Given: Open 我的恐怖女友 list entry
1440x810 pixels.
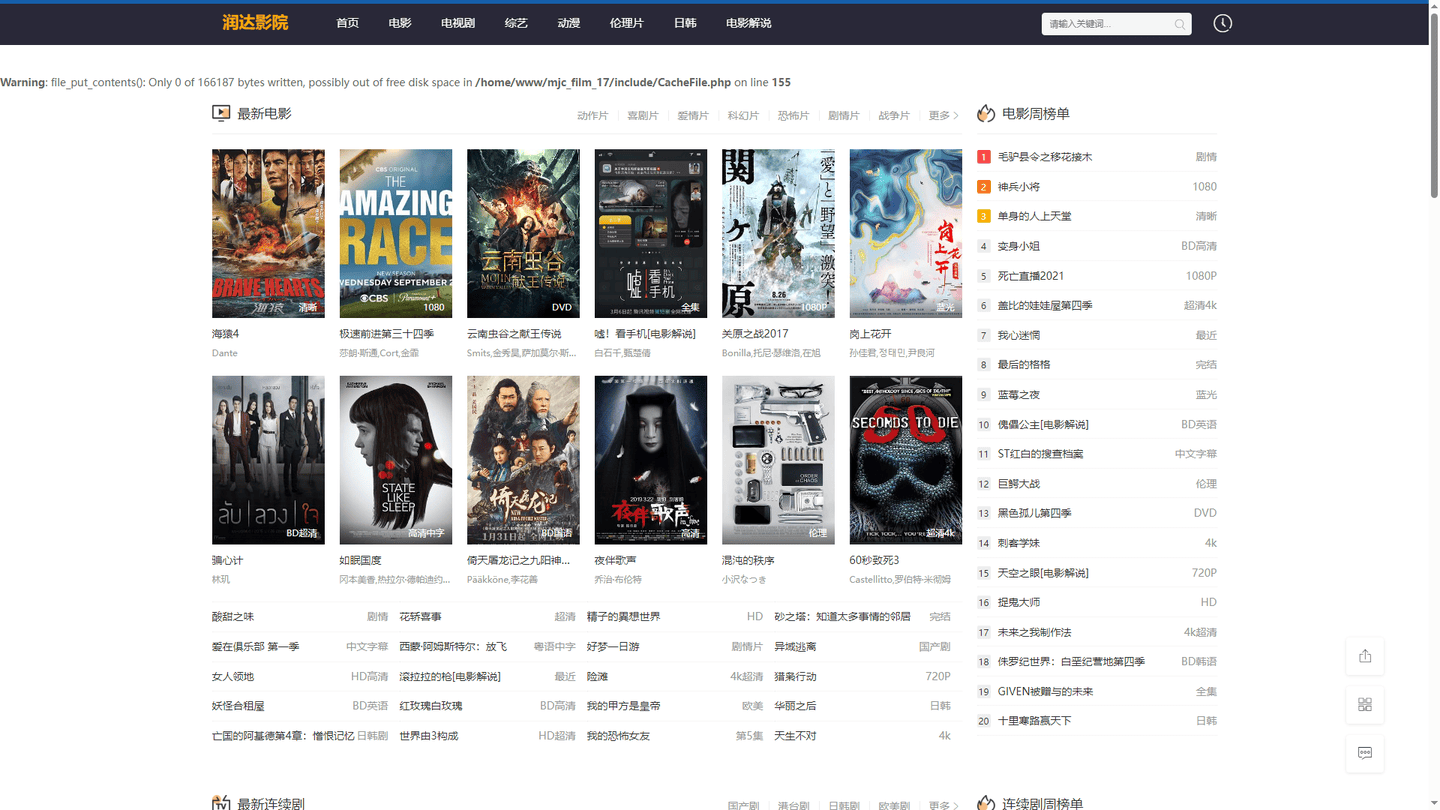Looking at the screenshot, I should click(618, 736).
